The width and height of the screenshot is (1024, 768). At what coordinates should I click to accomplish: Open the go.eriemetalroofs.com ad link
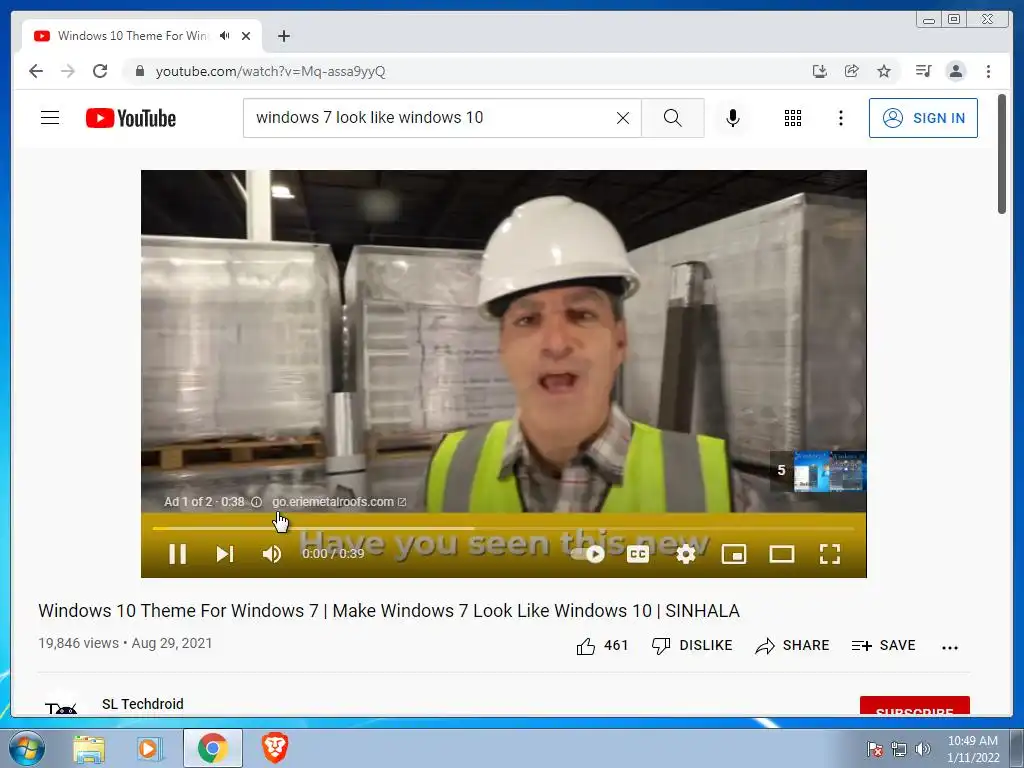(x=339, y=502)
